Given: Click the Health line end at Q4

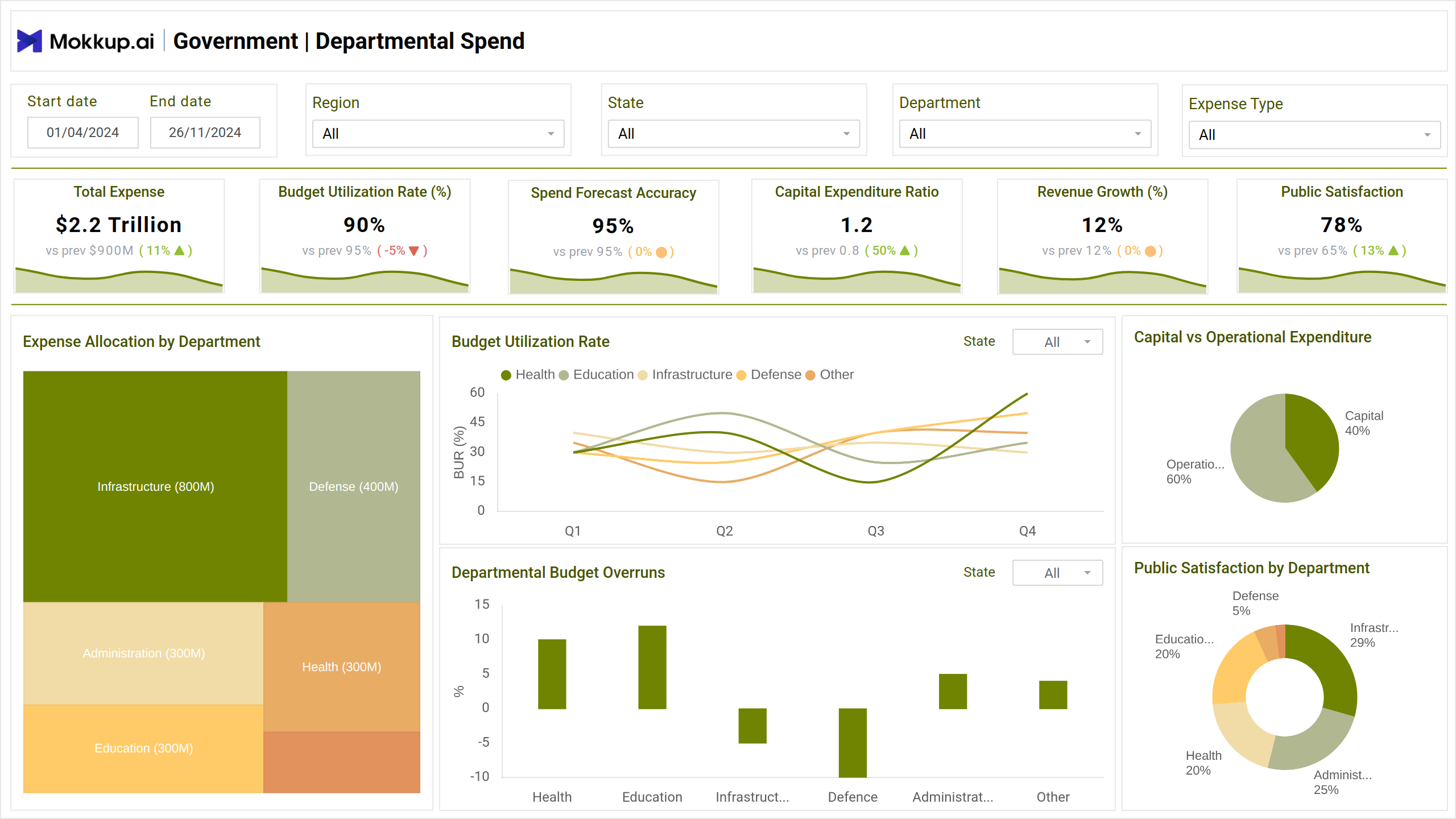Looking at the screenshot, I should (1027, 394).
